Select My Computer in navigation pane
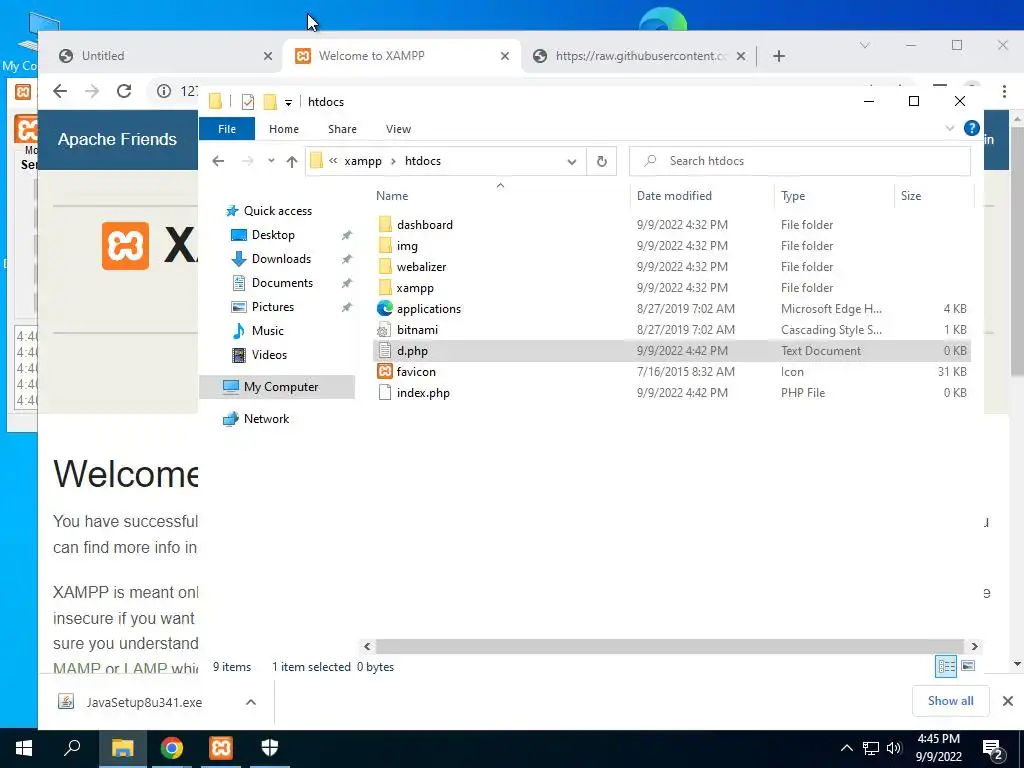 (278, 387)
